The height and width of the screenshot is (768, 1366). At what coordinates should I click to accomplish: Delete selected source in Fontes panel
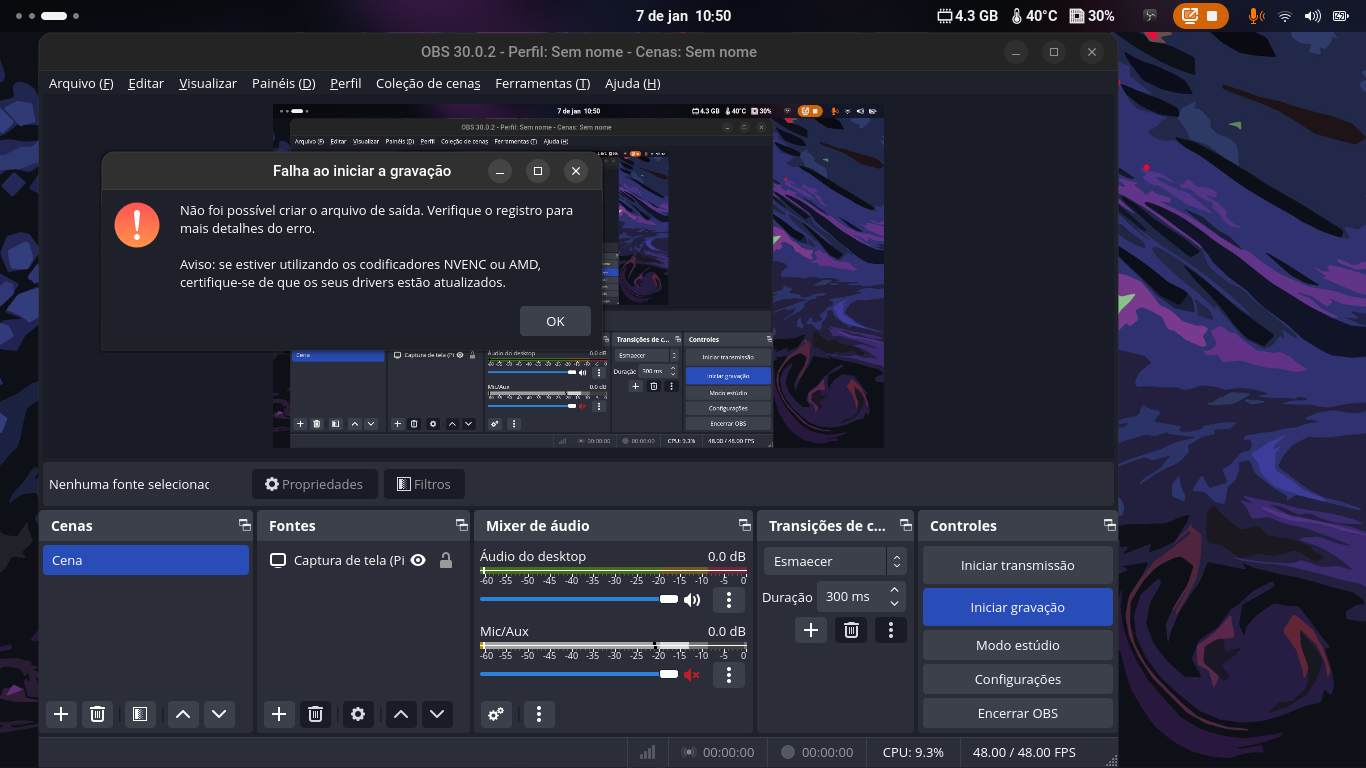pos(315,714)
